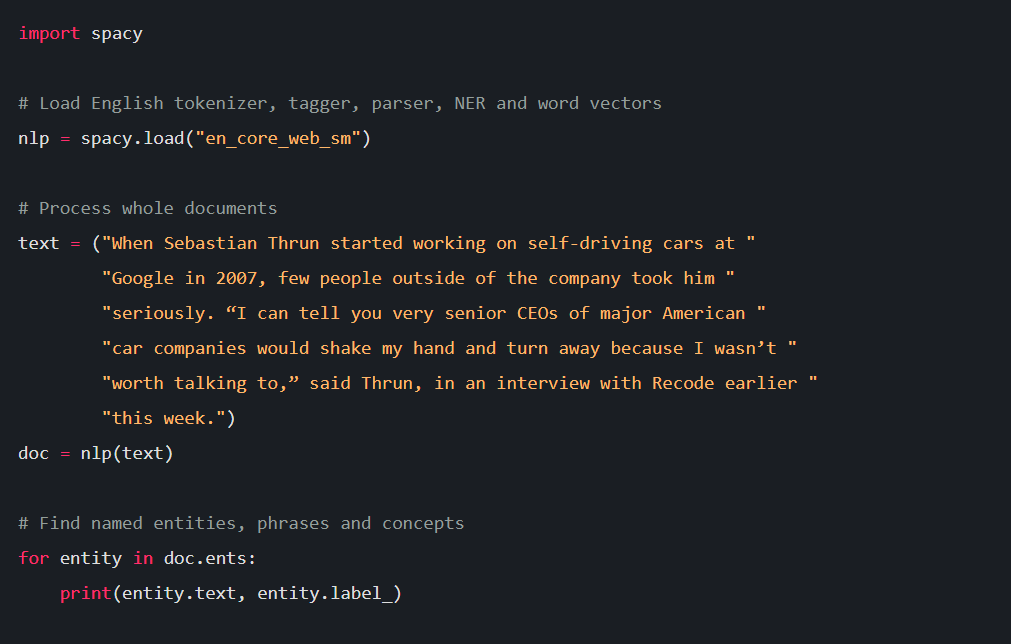Click the year '2007' in the string
The image size is (1011, 644).
point(231,279)
